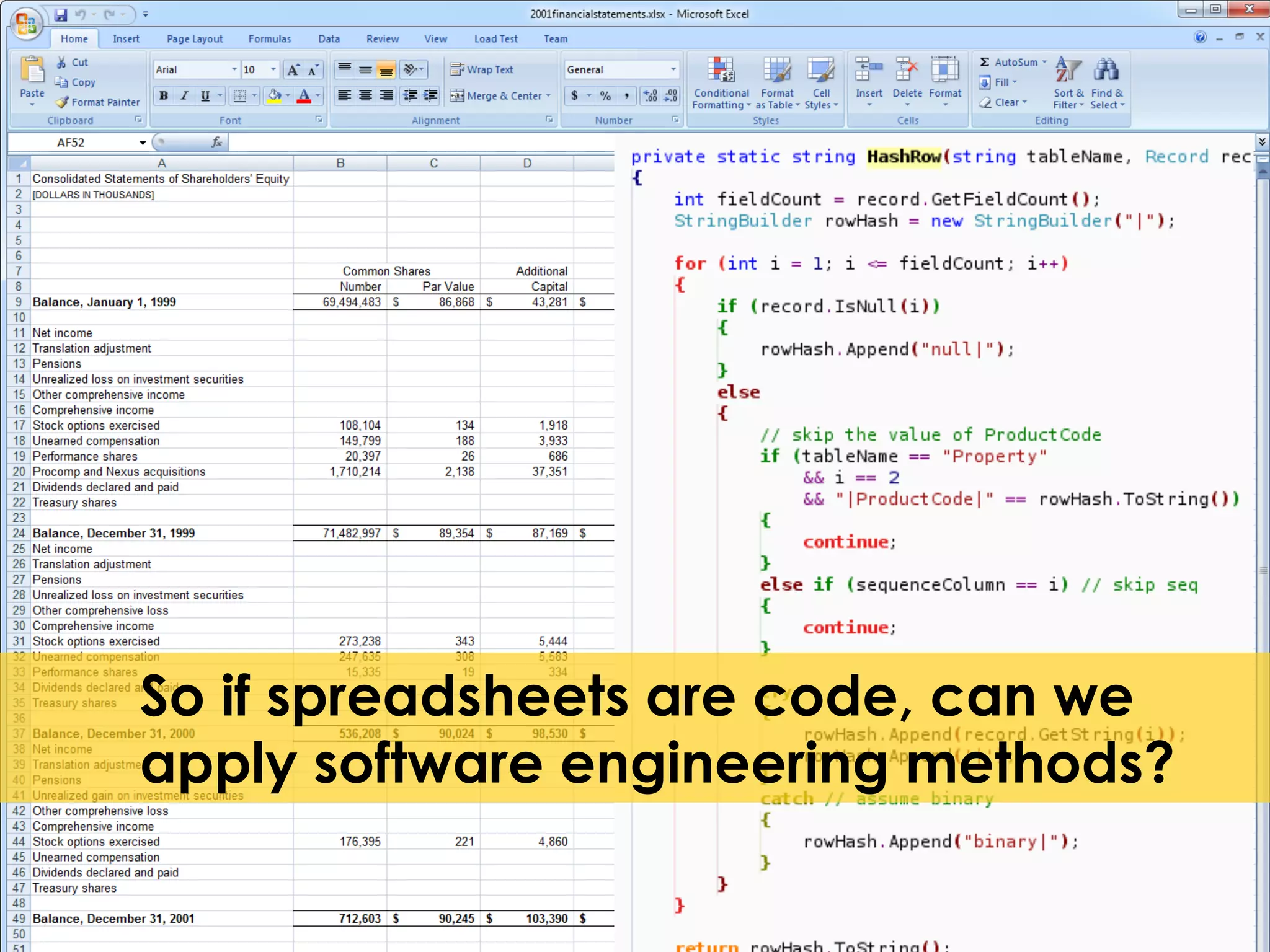The height and width of the screenshot is (952, 1270).
Task: Click the Format Painter icon
Action: tap(62, 102)
